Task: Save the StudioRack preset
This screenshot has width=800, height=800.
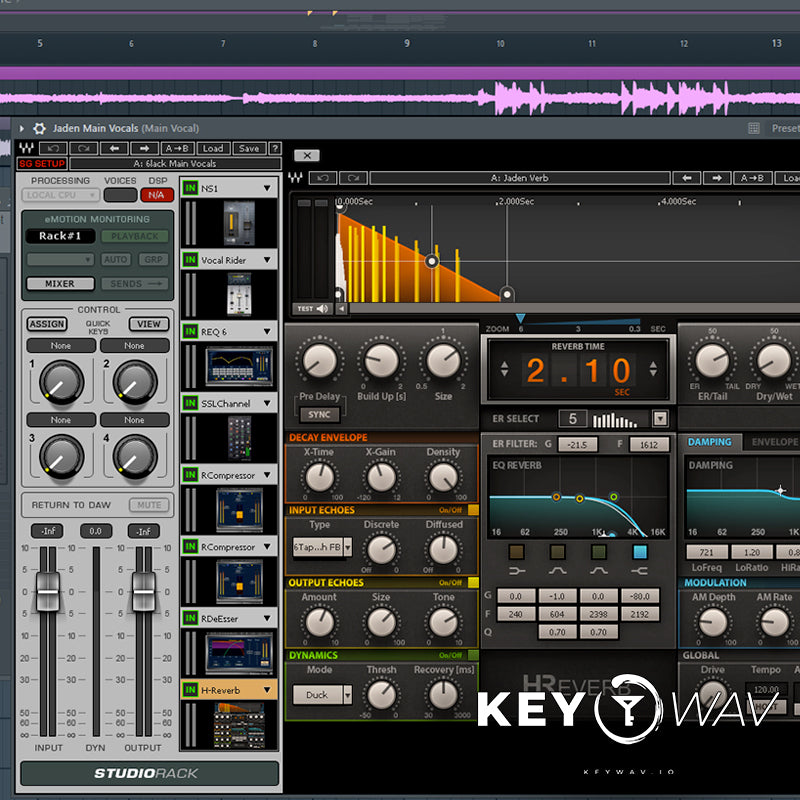Action: 249,148
